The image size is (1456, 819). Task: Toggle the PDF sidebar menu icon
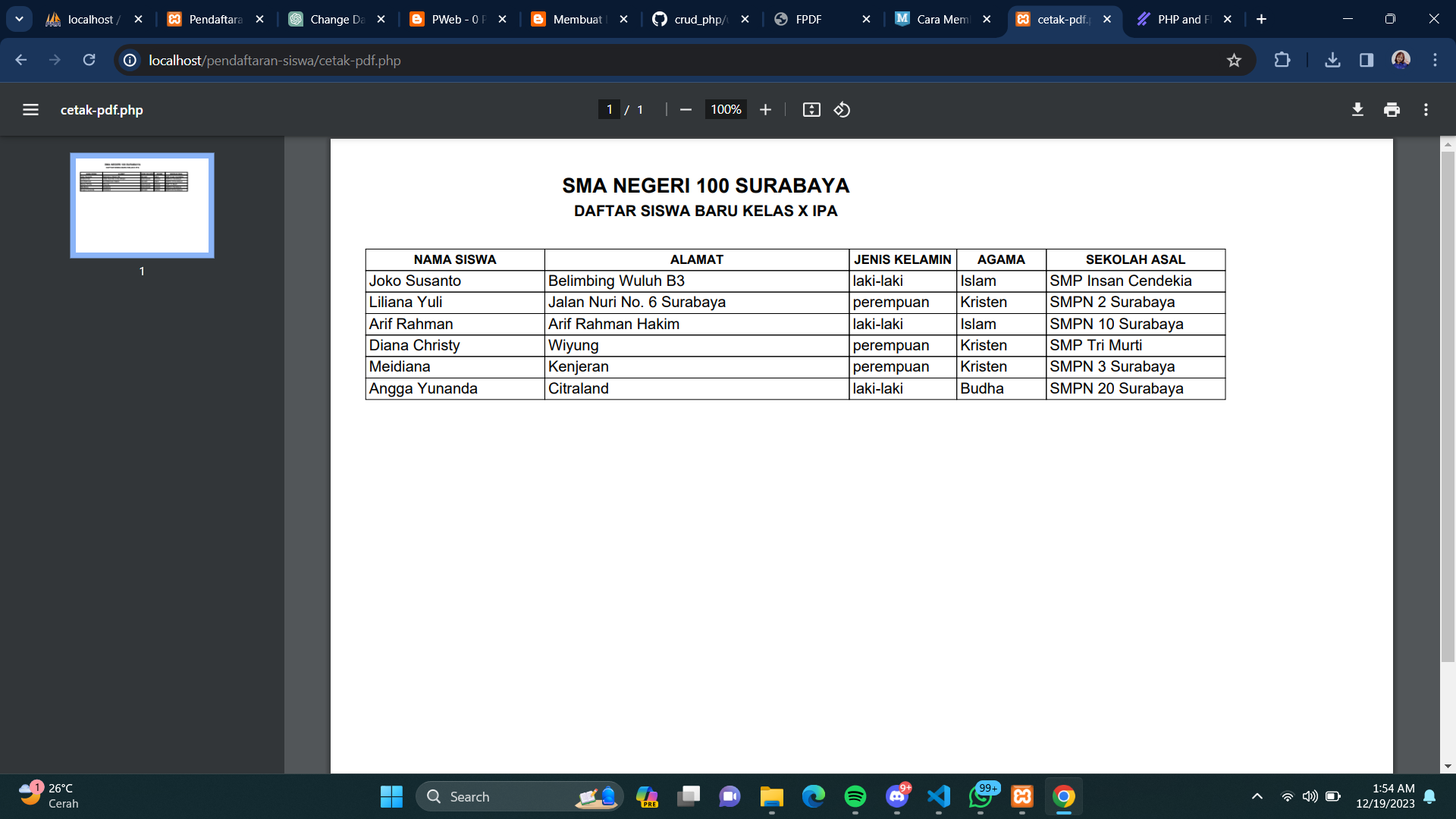(30, 110)
